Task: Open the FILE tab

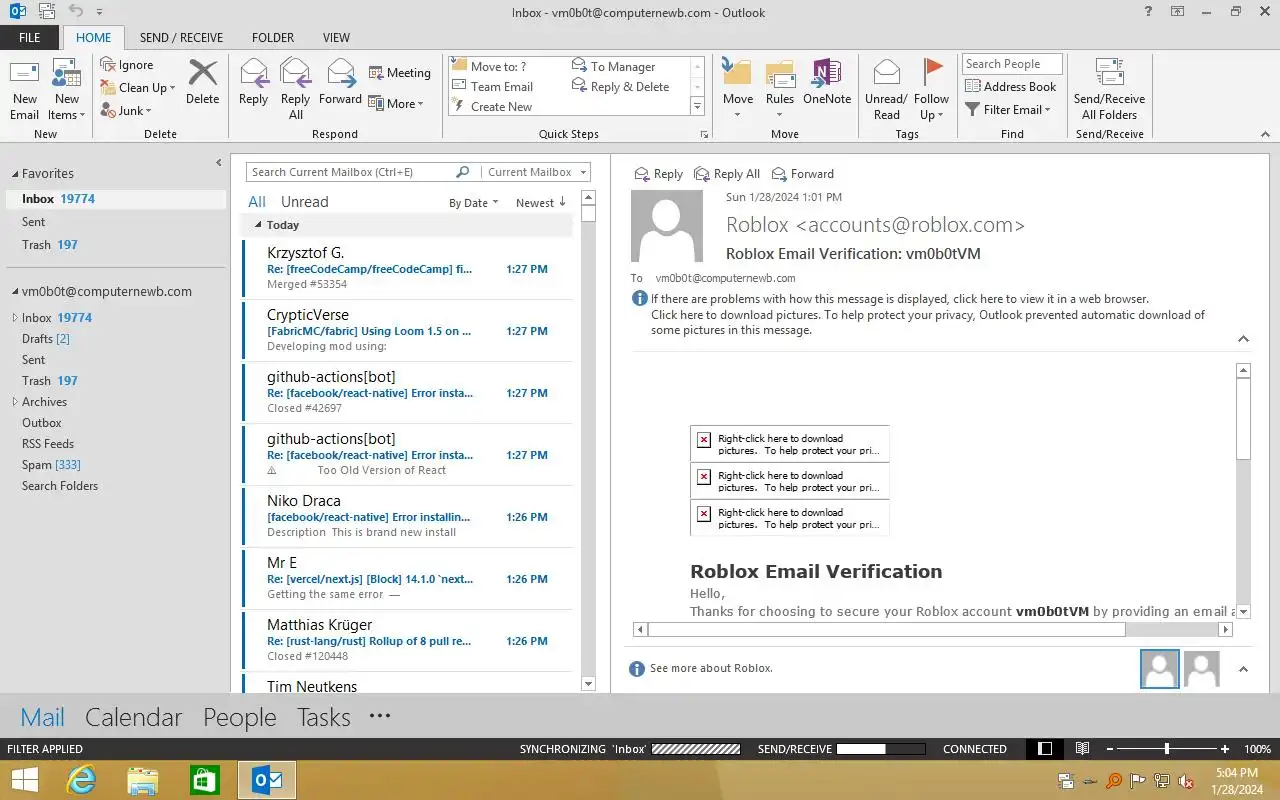Action: pos(30,38)
